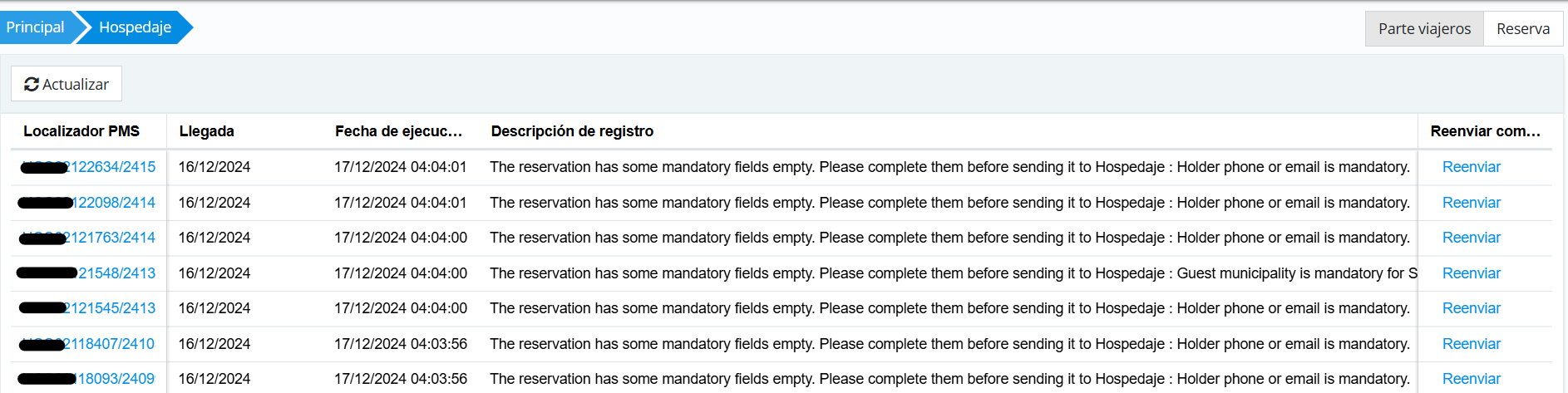Select the Hospedaje breadcrumb
The height and width of the screenshot is (393, 1568).
click(135, 27)
